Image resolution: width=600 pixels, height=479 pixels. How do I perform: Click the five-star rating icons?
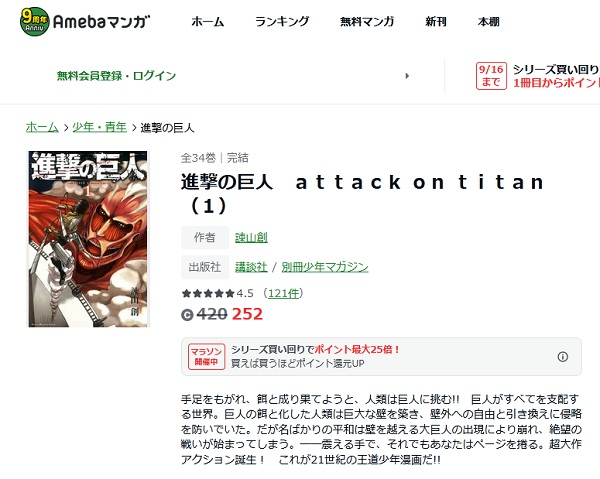pyautogui.click(x=208, y=293)
